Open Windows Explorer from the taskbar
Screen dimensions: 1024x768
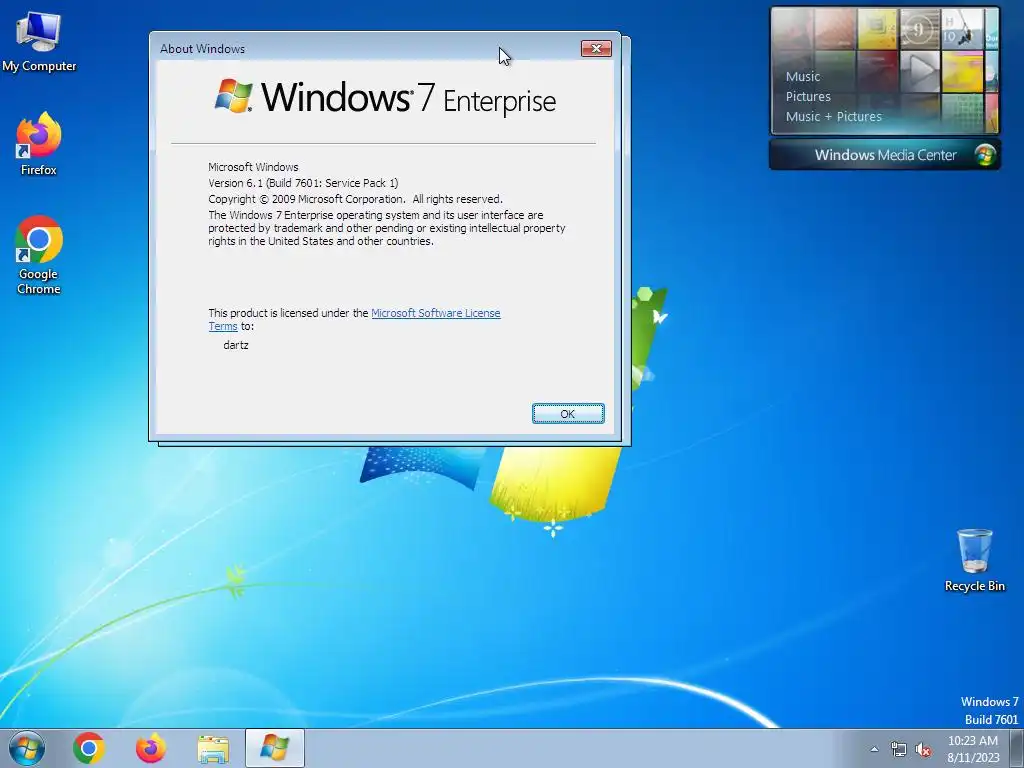tap(213, 748)
